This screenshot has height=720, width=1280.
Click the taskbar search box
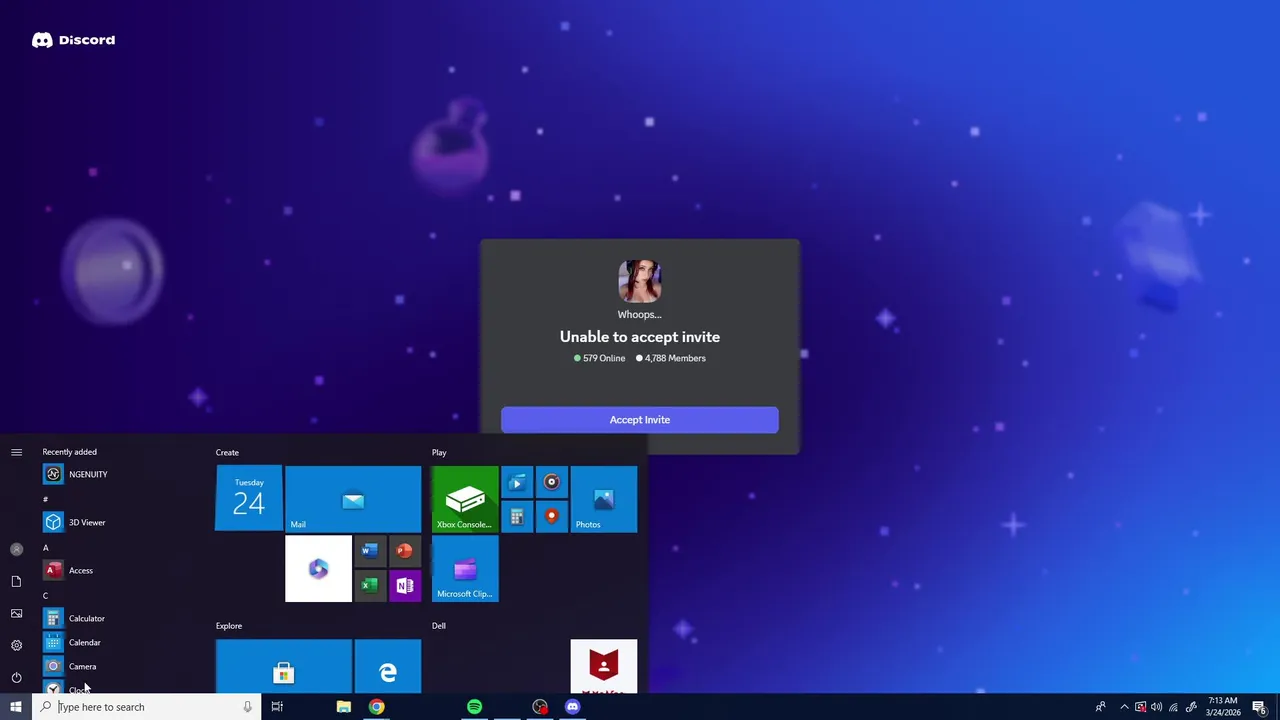(147, 707)
